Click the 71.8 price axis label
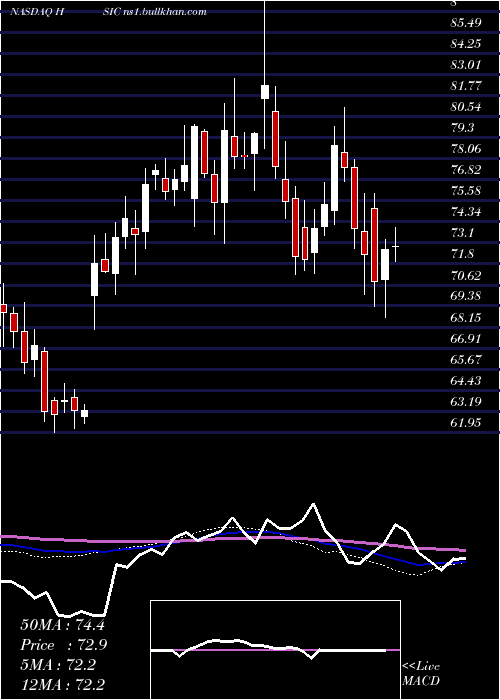 pyautogui.click(x=462, y=254)
